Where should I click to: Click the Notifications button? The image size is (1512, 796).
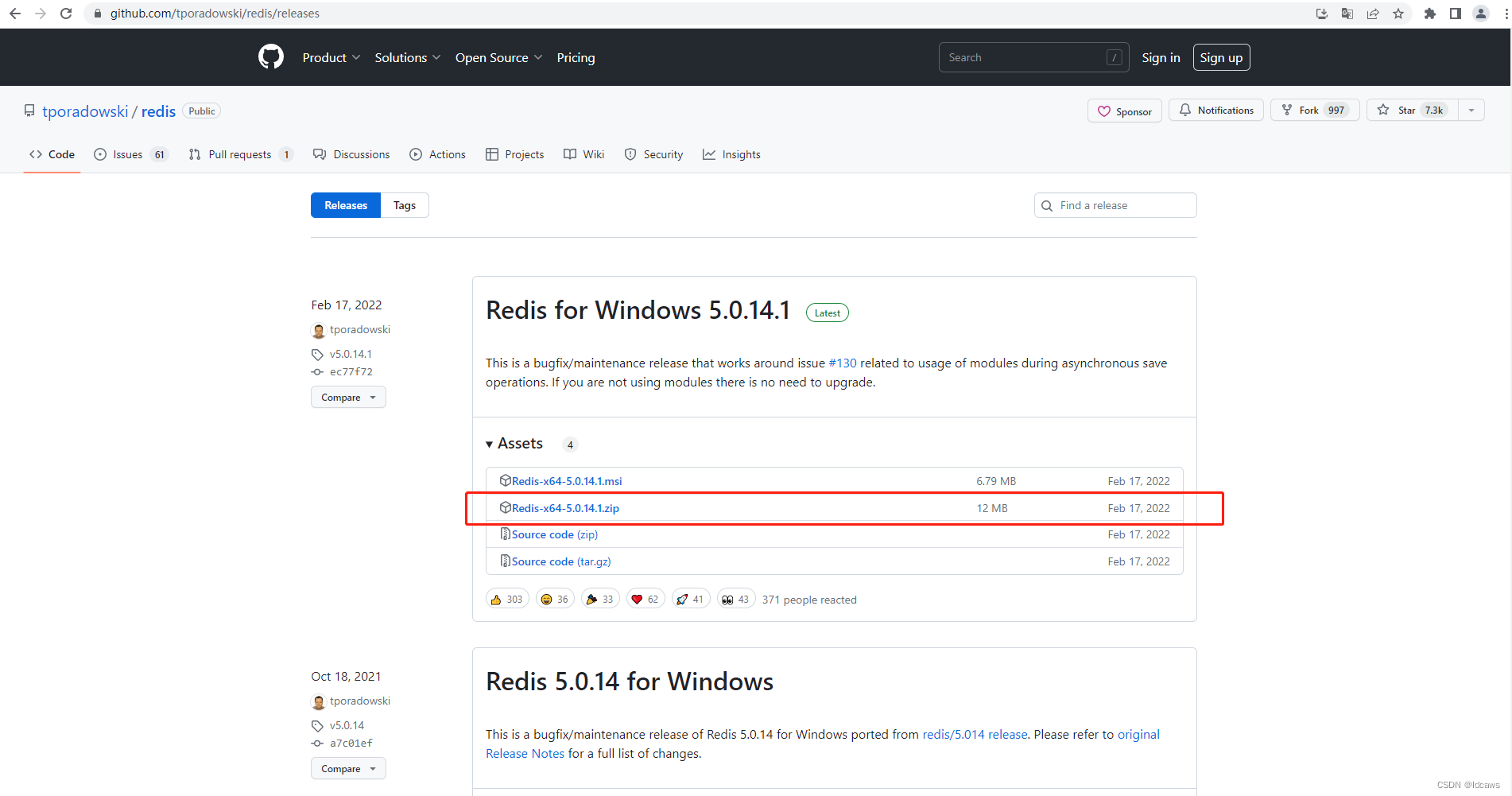[x=1216, y=111]
